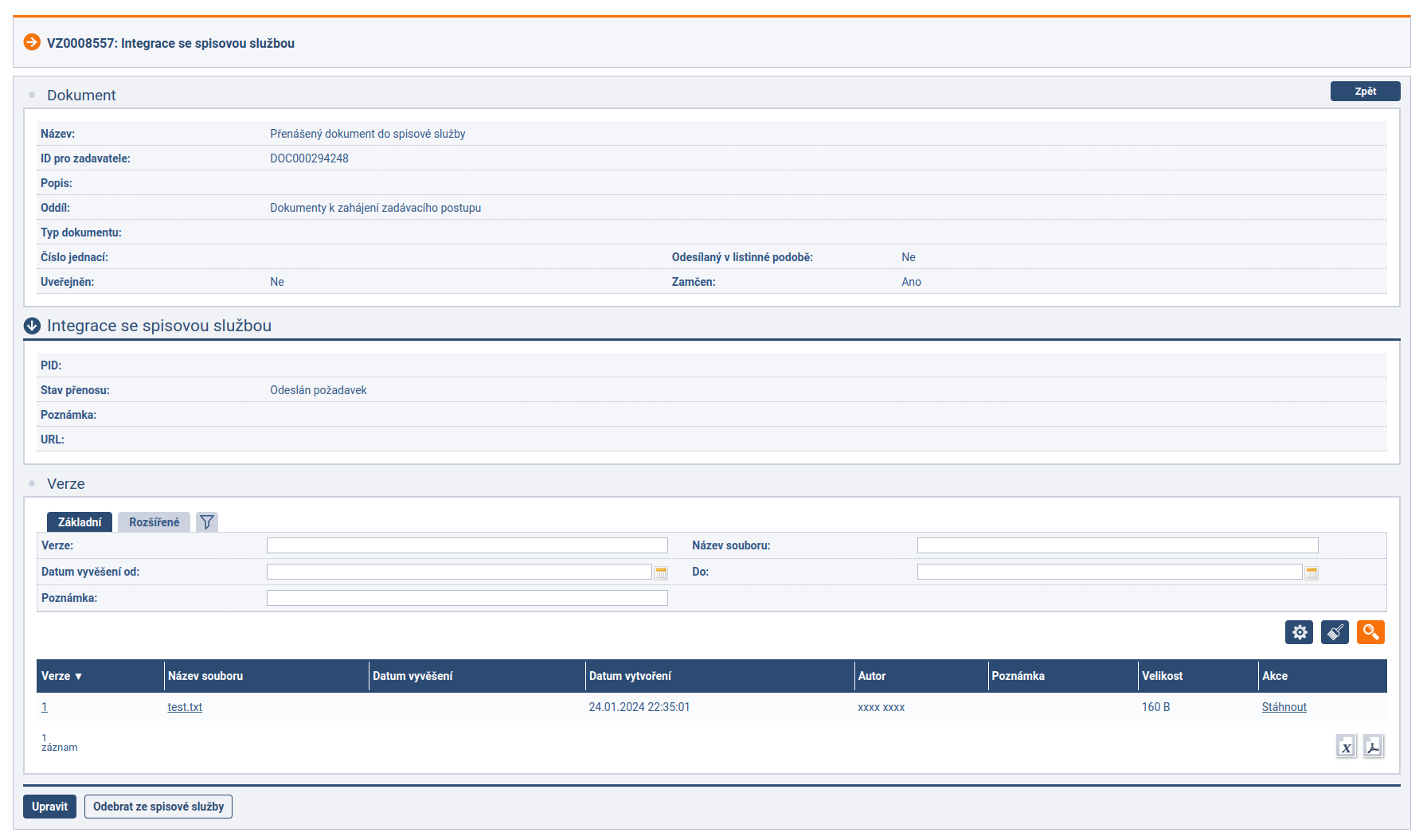Click the Upravit button
Screen dimensions: 1423x840
[49, 807]
